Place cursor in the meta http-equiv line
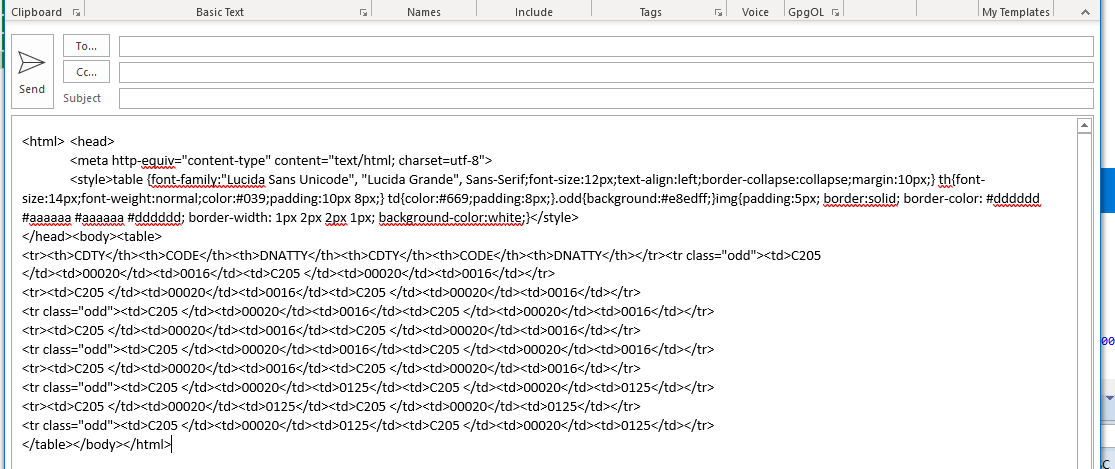1115x469 pixels. 281,160
